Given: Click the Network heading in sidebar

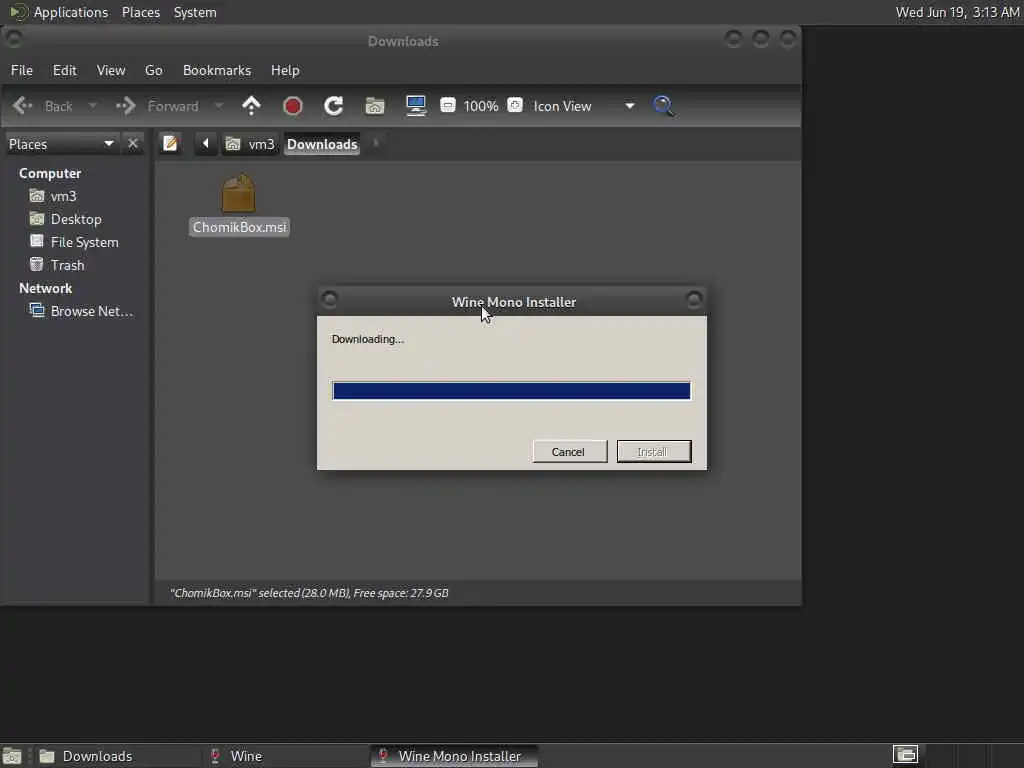Looking at the screenshot, I should click(45, 288).
